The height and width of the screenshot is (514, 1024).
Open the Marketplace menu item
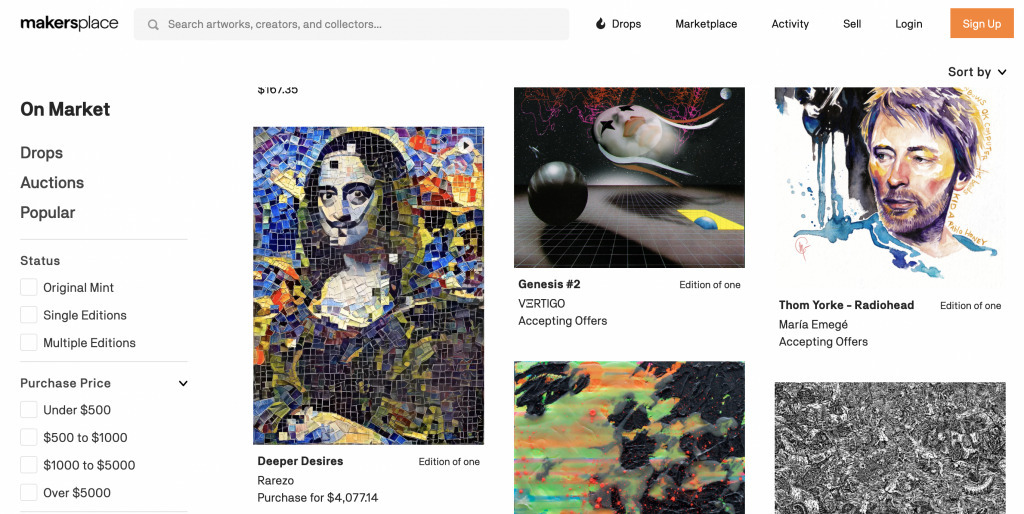click(x=706, y=24)
